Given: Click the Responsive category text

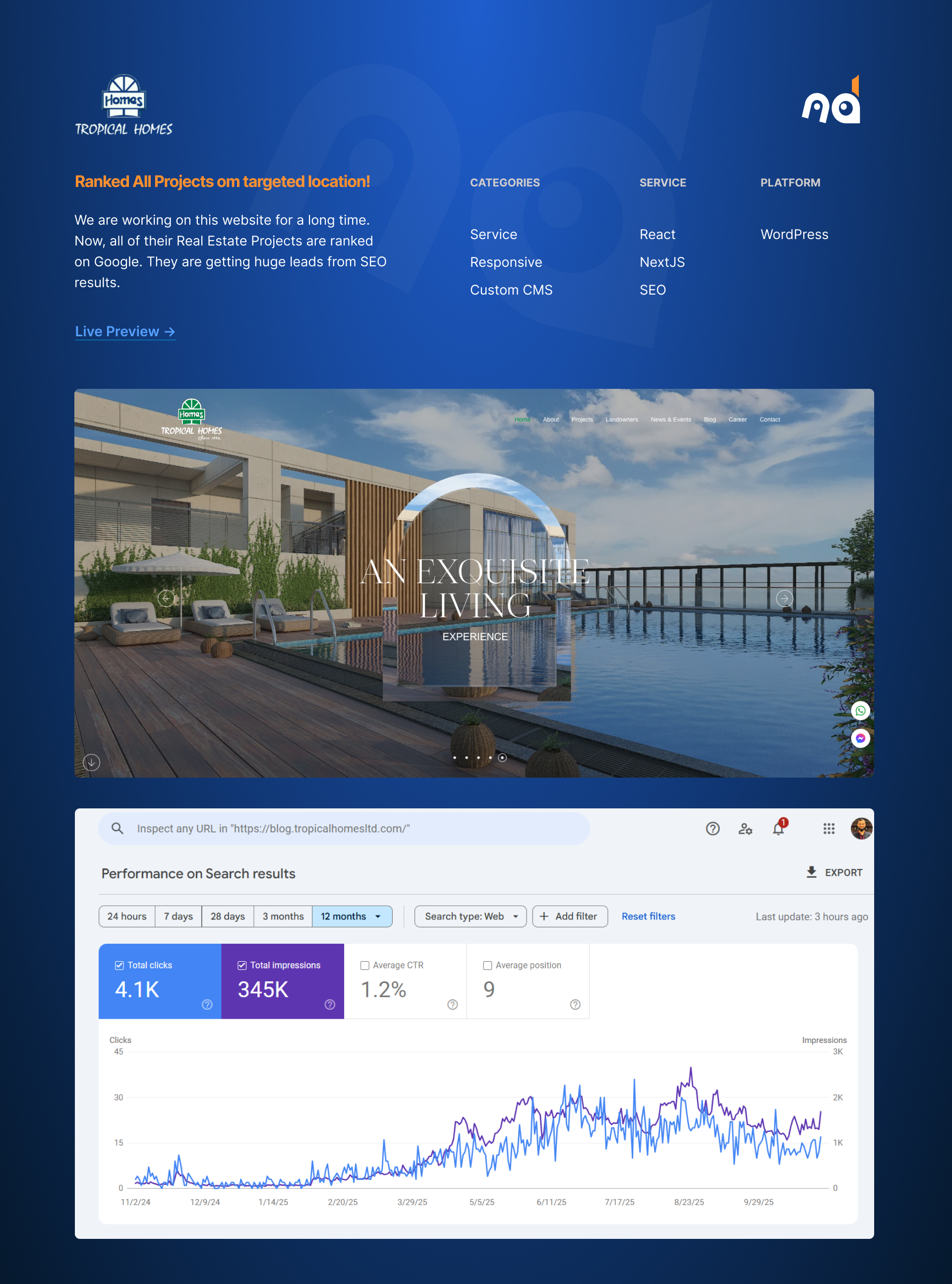Looking at the screenshot, I should (x=506, y=262).
